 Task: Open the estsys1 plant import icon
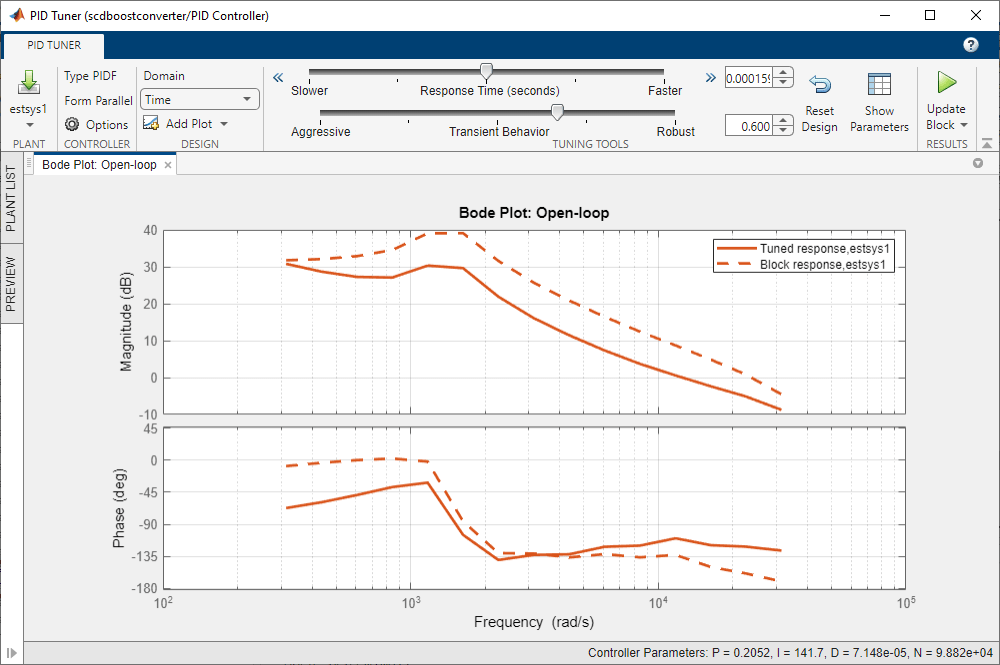(29, 83)
